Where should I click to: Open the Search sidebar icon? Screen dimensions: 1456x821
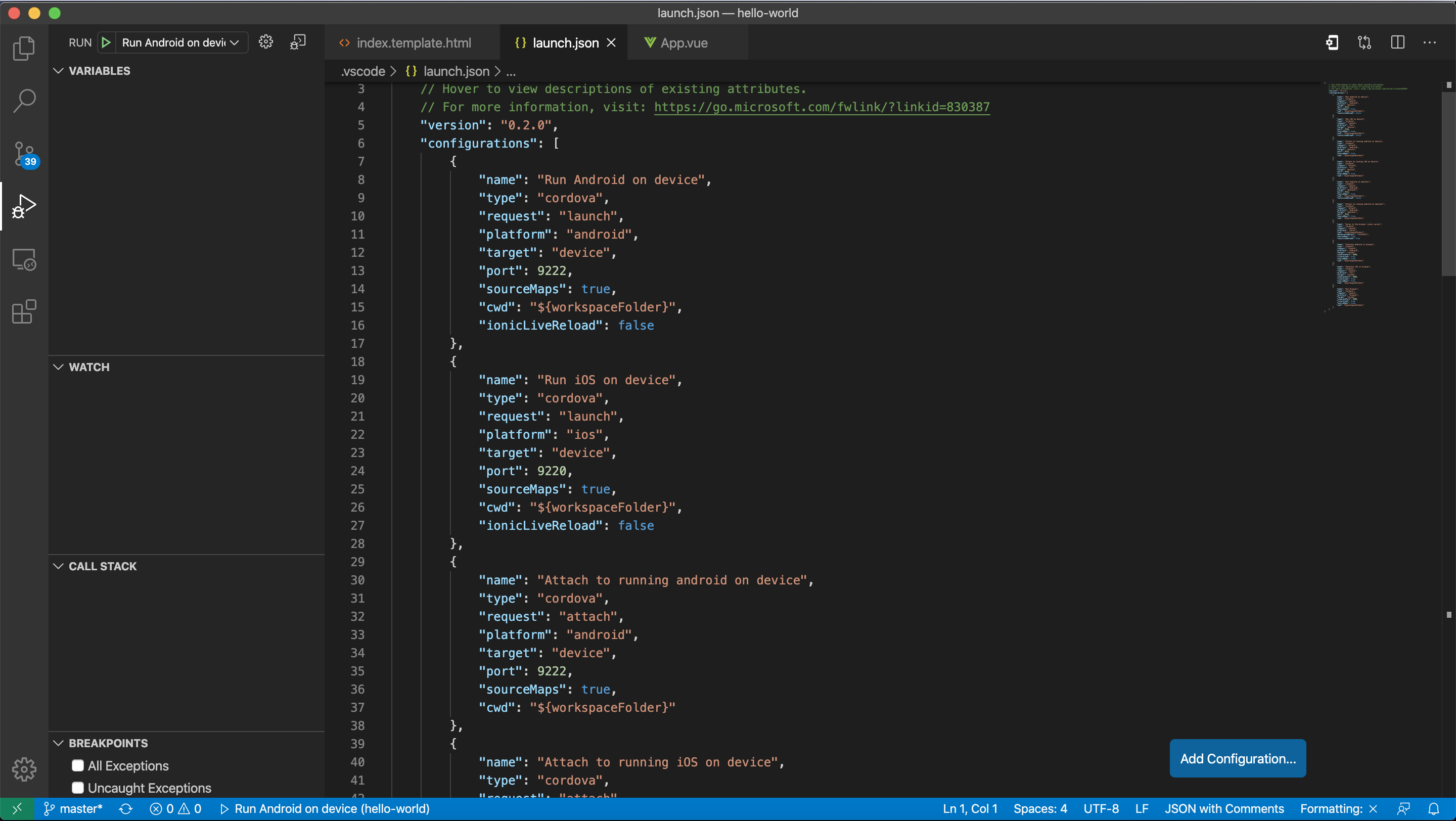(24, 100)
